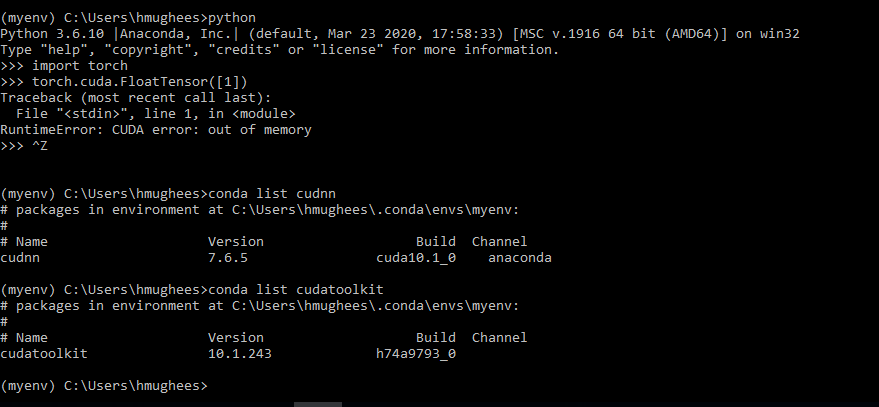Screen dimensions: 879x407
Task: Click the RuntimeError out of memory message
Action: pyautogui.click(x=156, y=130)
